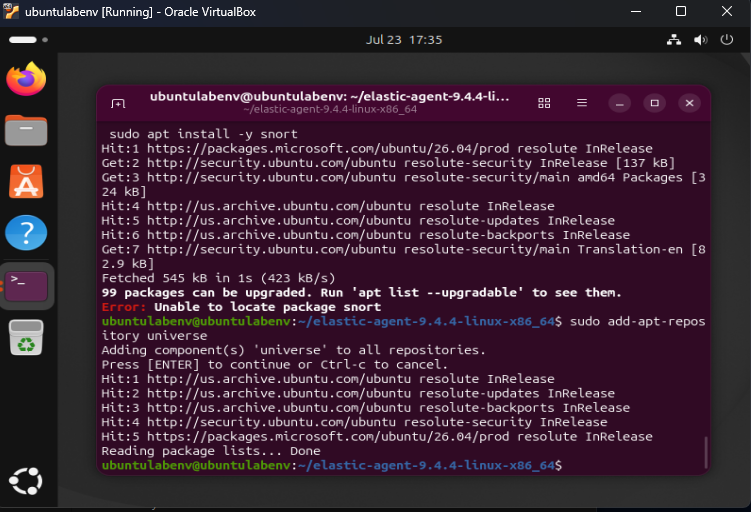Launch the Ubuntu App Center dock icon
This screenshot has height=512, width=751.
(x=26, y=182)
